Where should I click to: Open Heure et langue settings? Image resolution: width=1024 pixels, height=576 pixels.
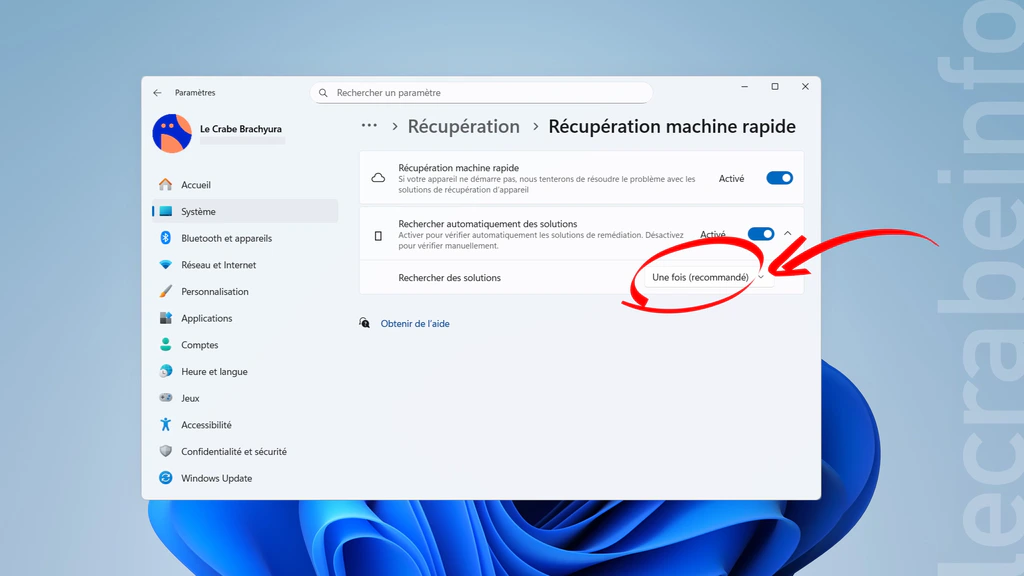coord(214,372)
